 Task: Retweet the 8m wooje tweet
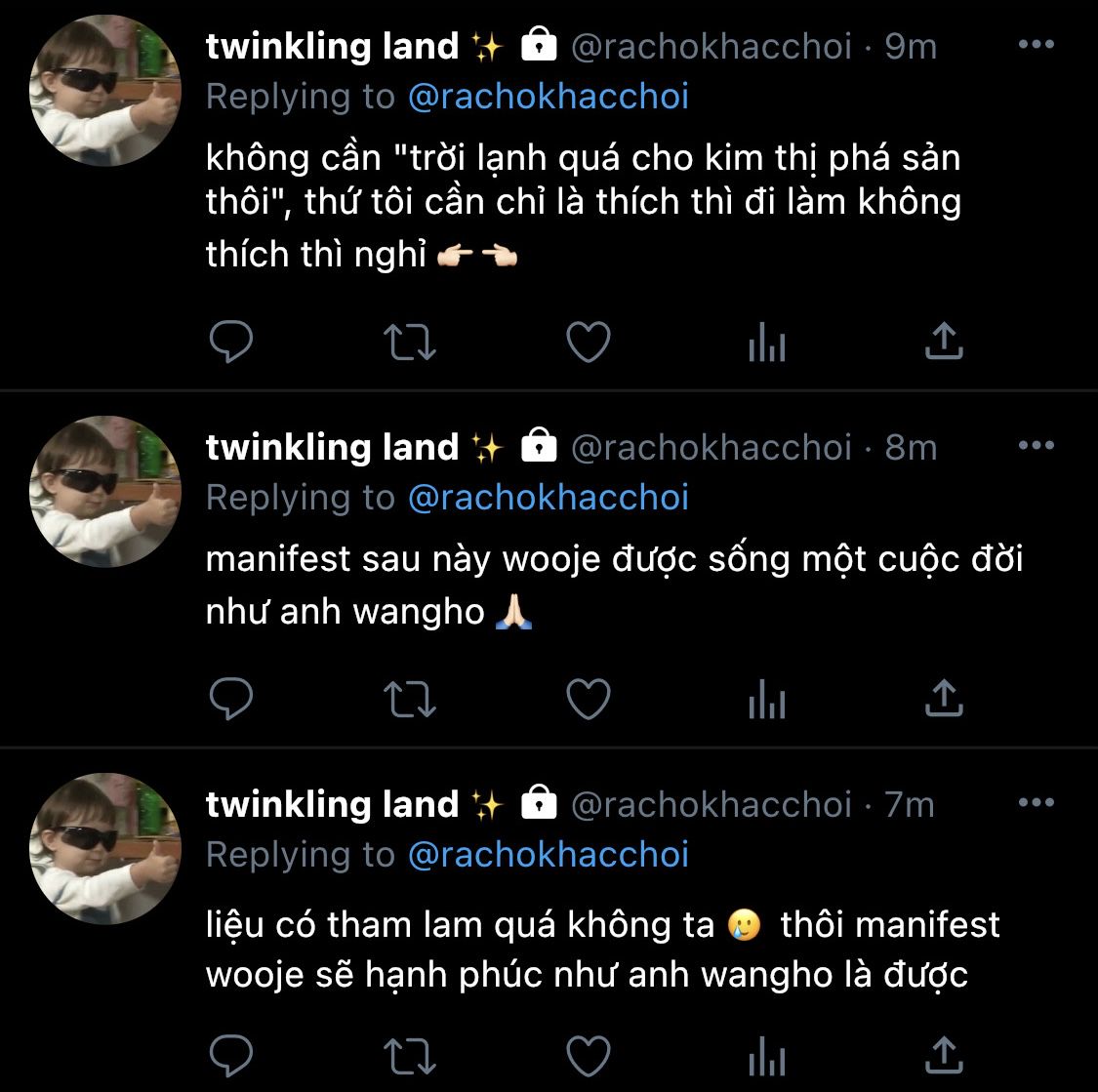[410, 699]
